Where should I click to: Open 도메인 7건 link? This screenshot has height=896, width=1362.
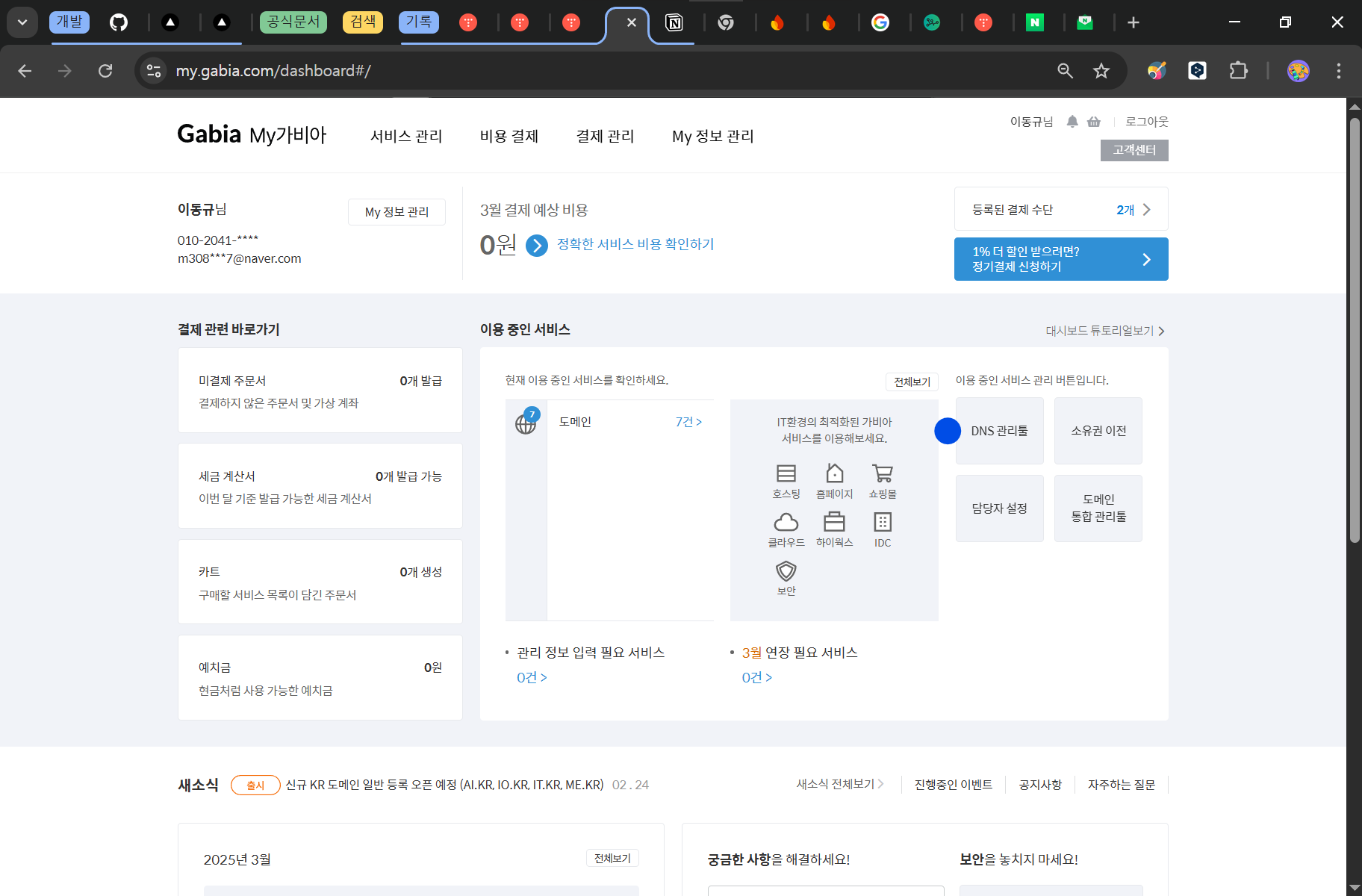688,422
